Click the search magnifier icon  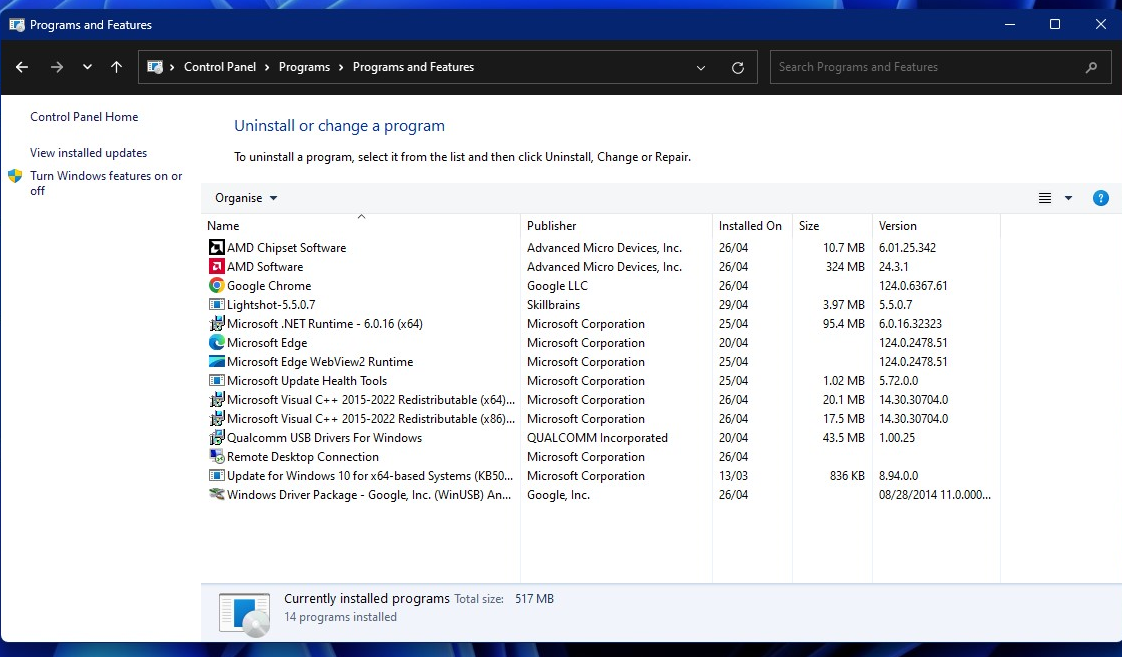1091,67
